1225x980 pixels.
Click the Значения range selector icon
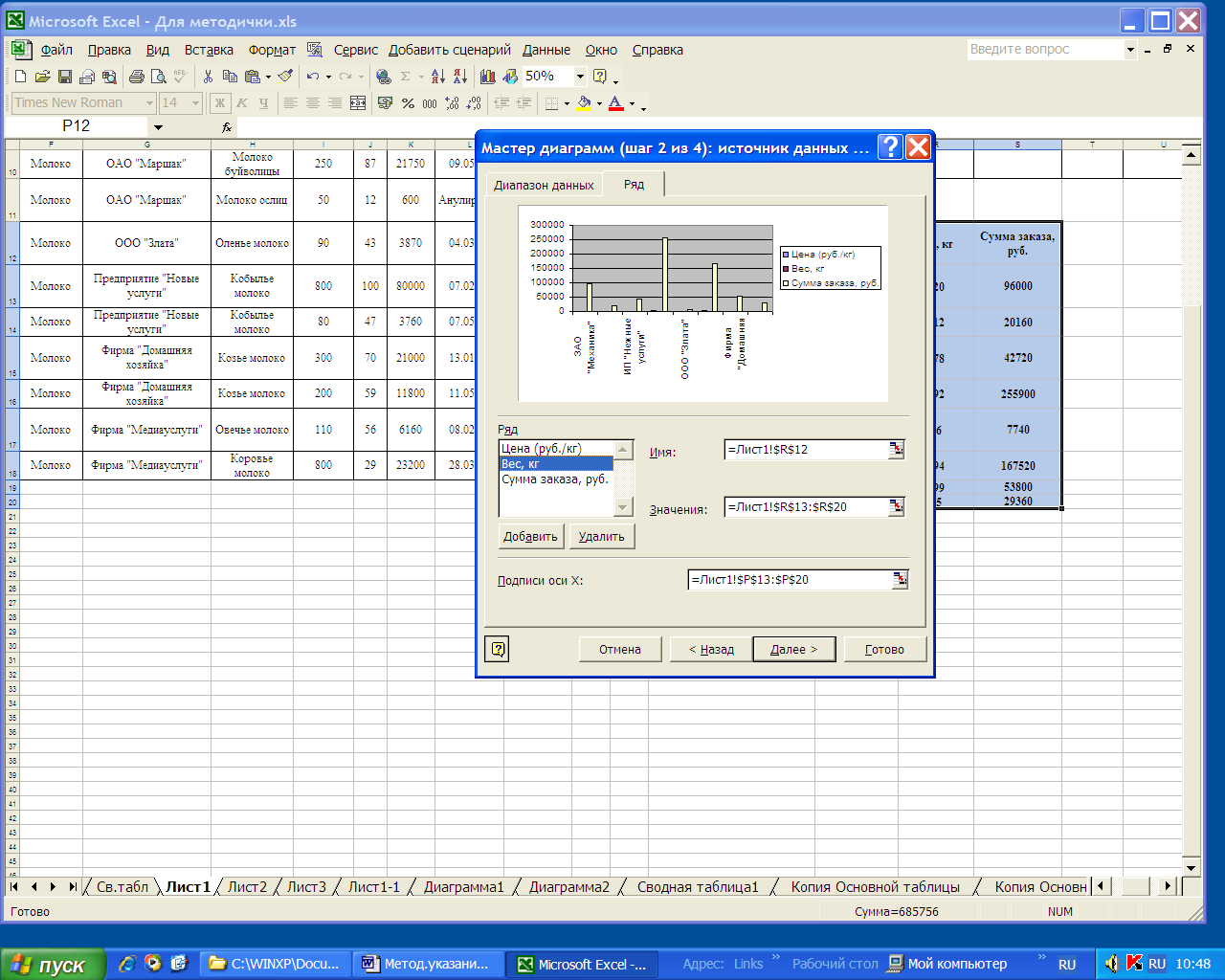897,506
